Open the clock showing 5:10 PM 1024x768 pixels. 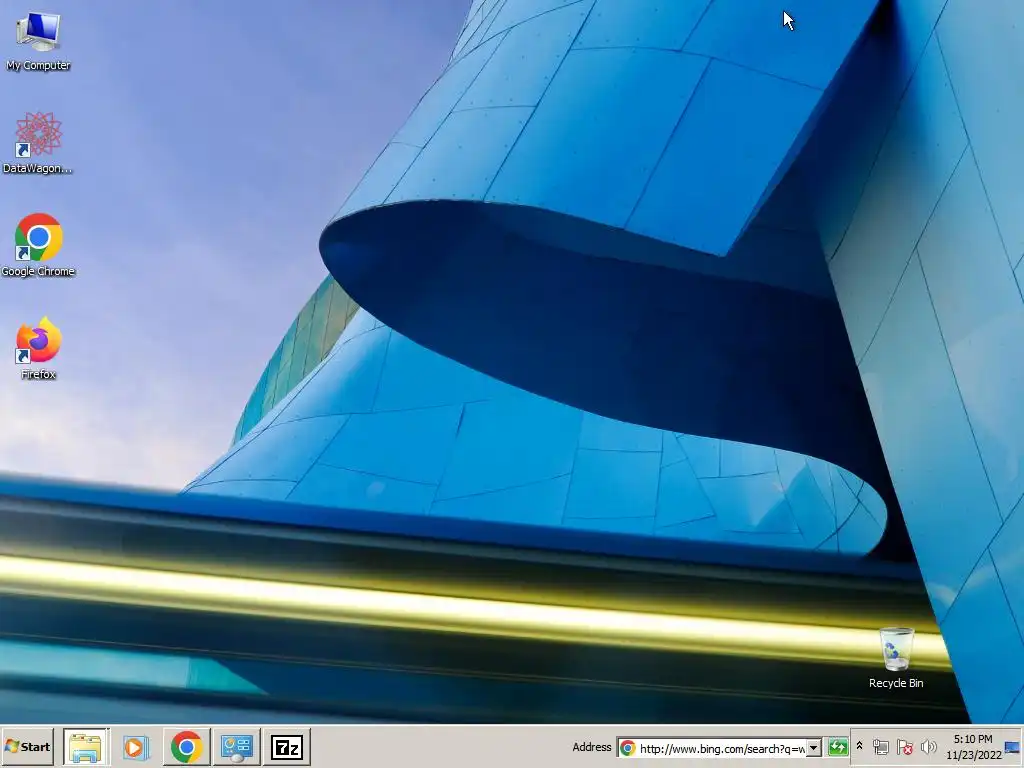coord(973,747)
